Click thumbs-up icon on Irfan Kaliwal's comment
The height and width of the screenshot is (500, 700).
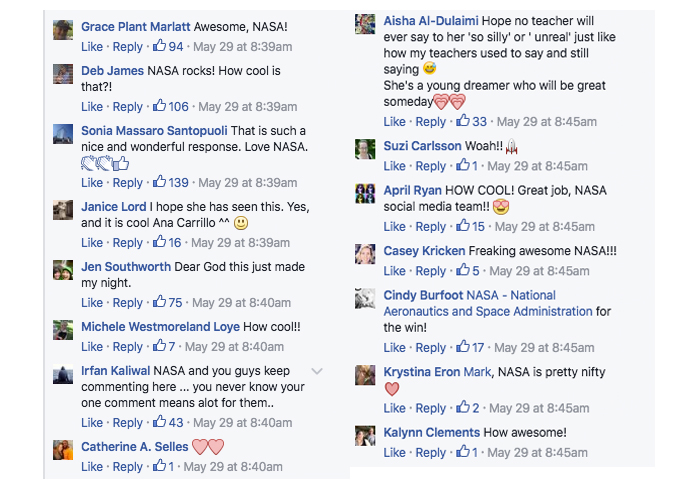coord(159,422)
